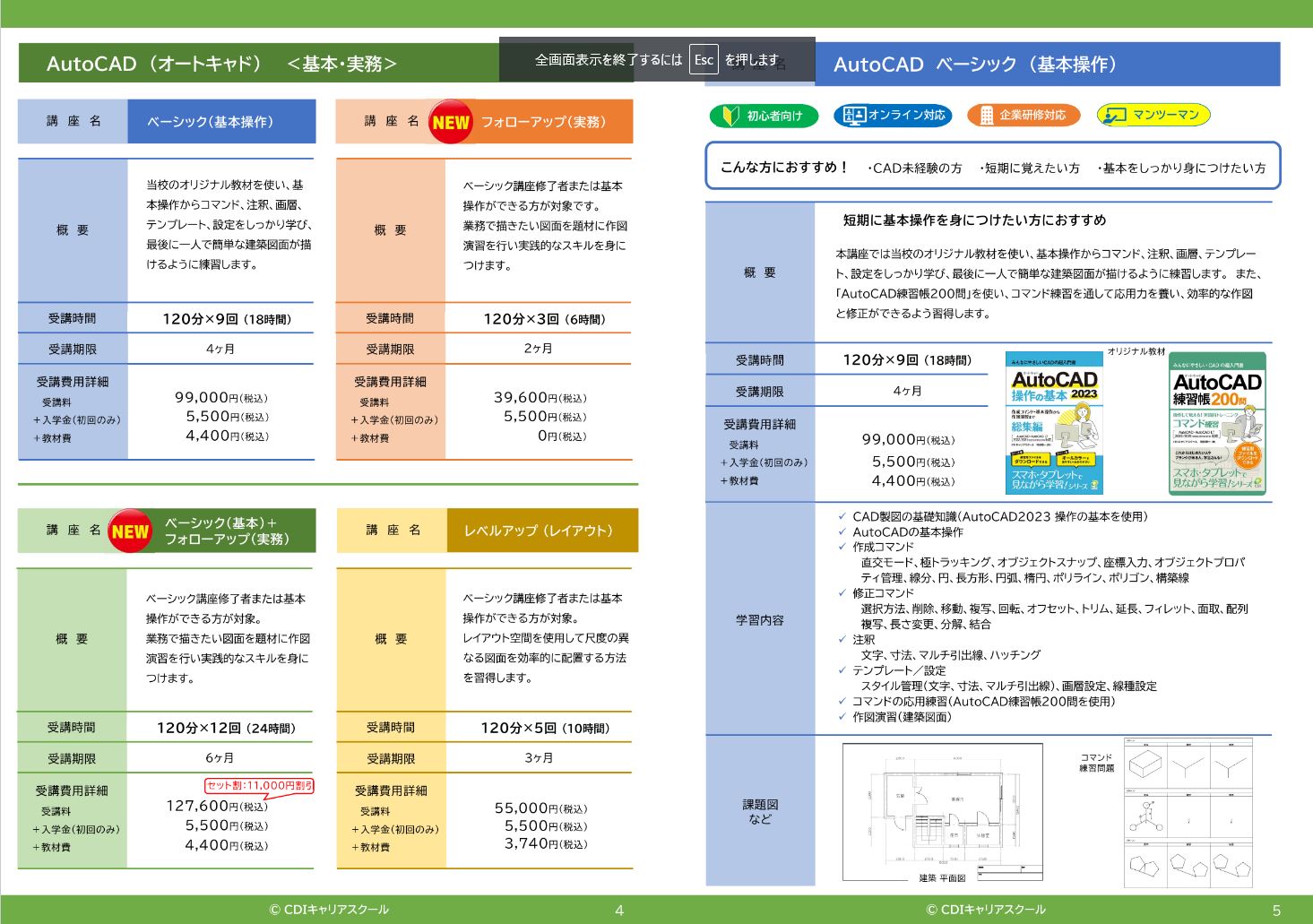Click the こんな方におすすめ！ heading

784,167
